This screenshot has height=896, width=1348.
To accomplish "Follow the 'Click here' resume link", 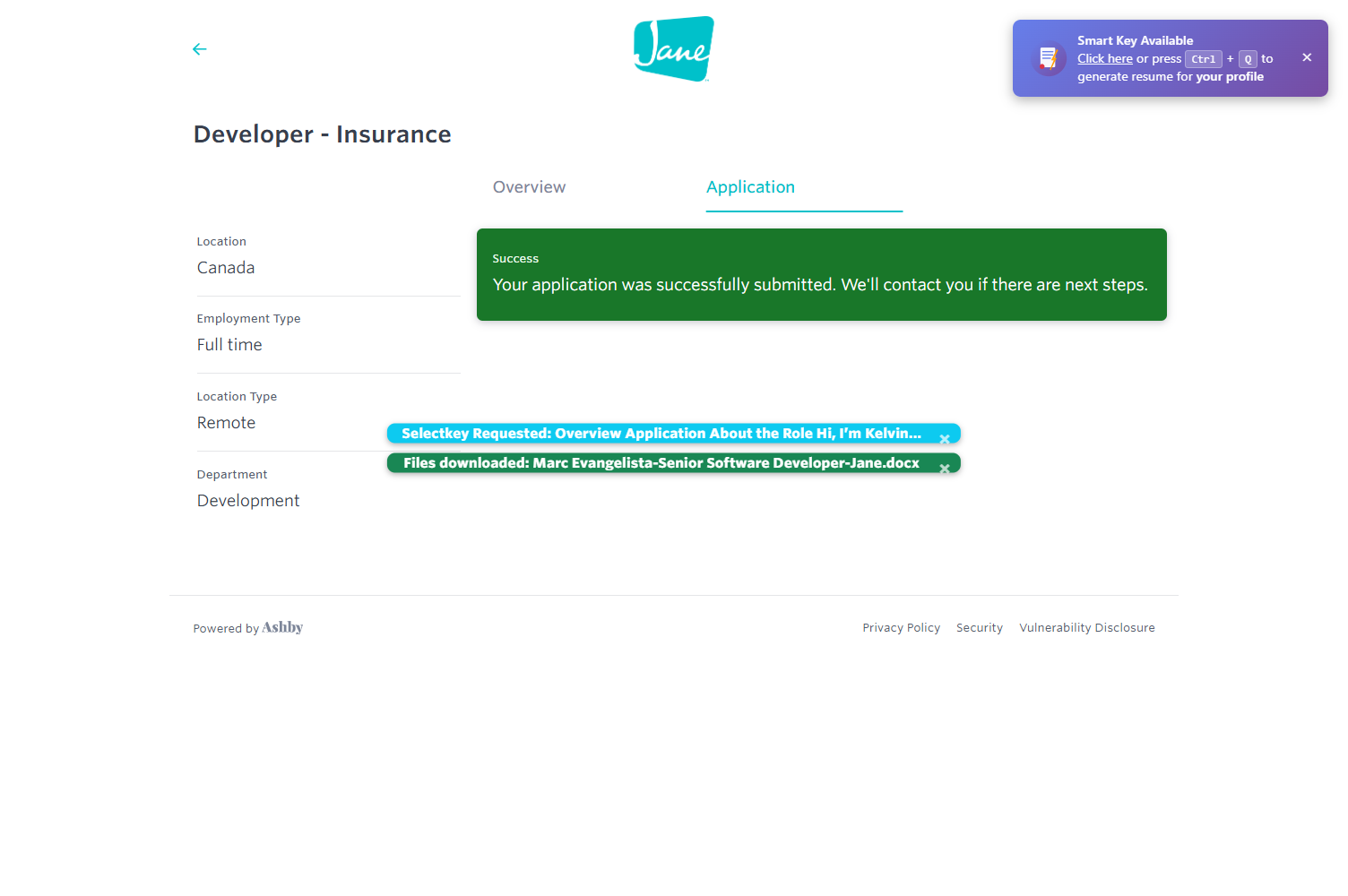I will [x=1104, y=59].
